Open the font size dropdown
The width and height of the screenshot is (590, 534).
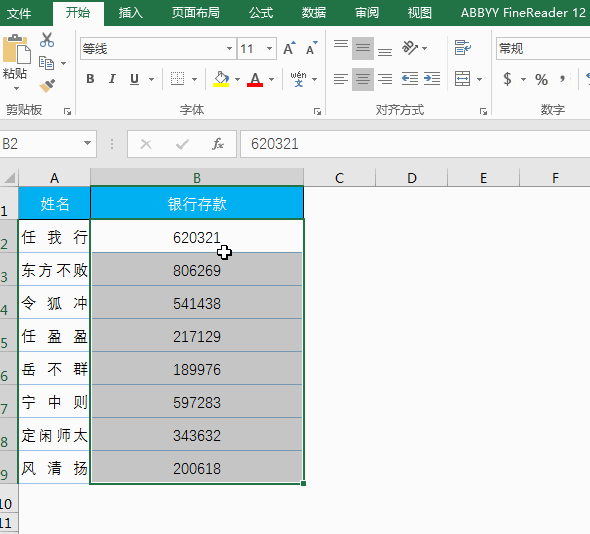(x=269, y=49)
